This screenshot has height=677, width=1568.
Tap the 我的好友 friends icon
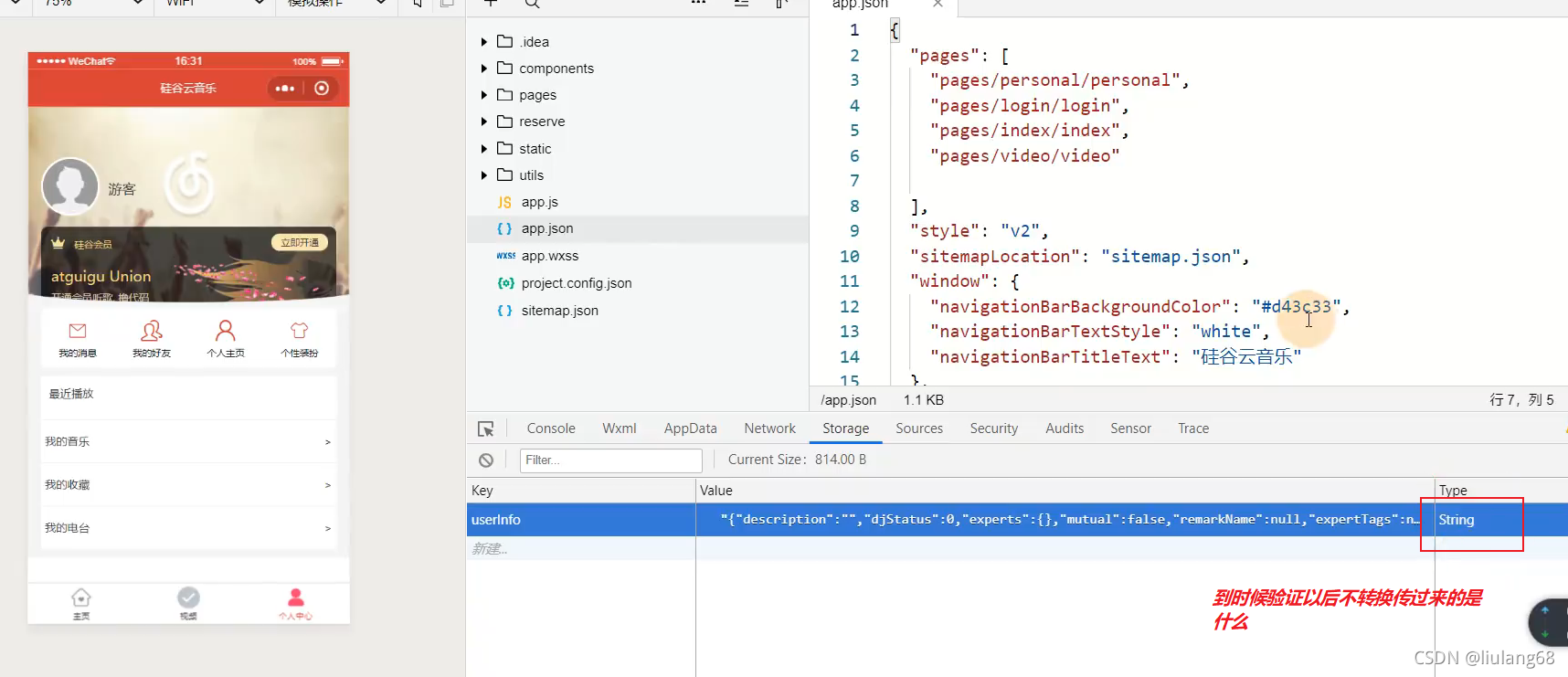click(x=152, y=330)
